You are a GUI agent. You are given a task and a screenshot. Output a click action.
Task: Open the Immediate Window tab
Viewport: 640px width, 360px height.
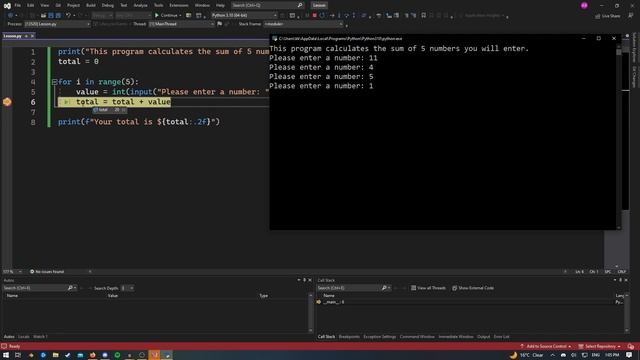pos(456,337)
